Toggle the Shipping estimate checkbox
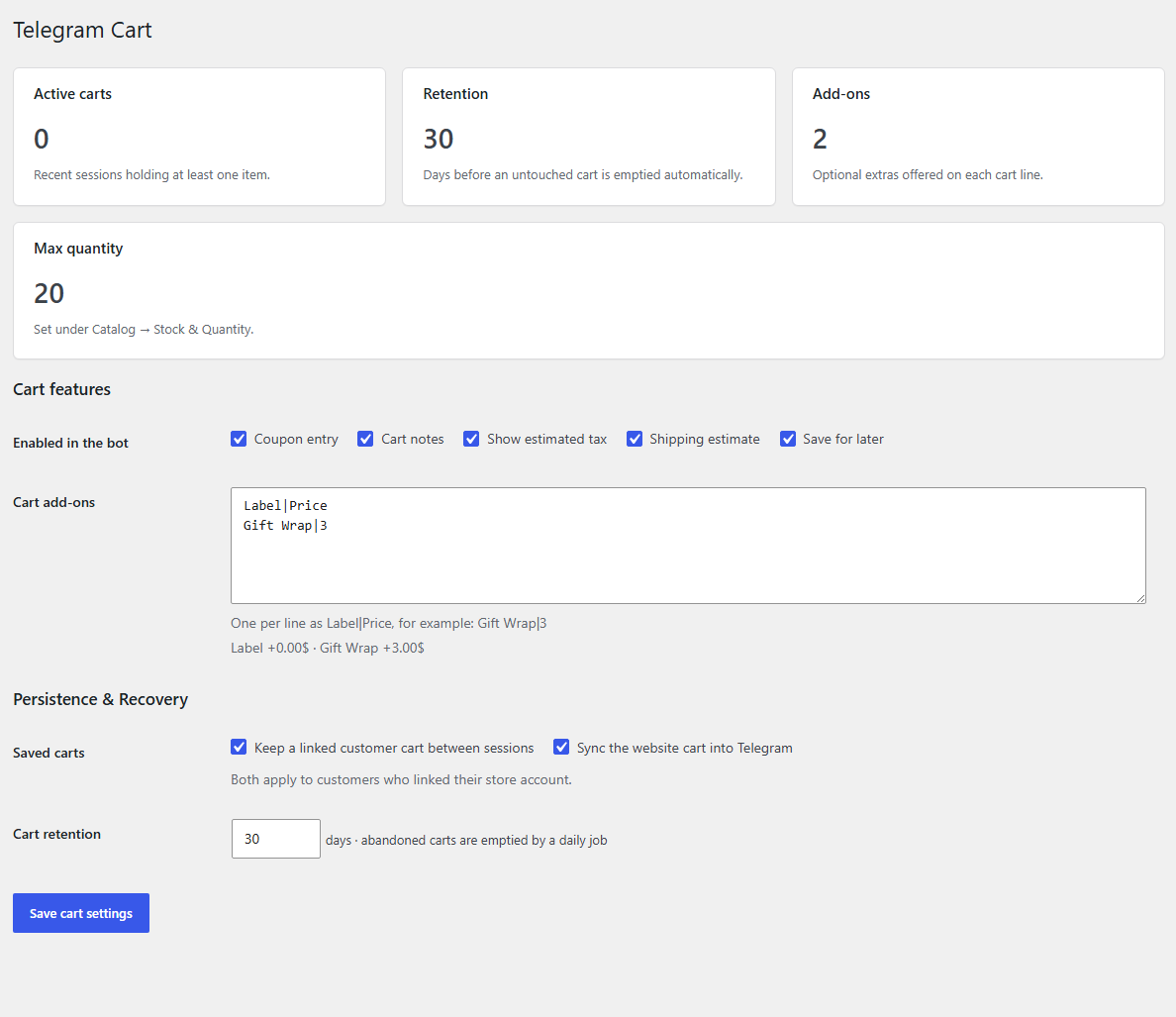The height and width of the screenshot is (1017, 1176). 635,439
